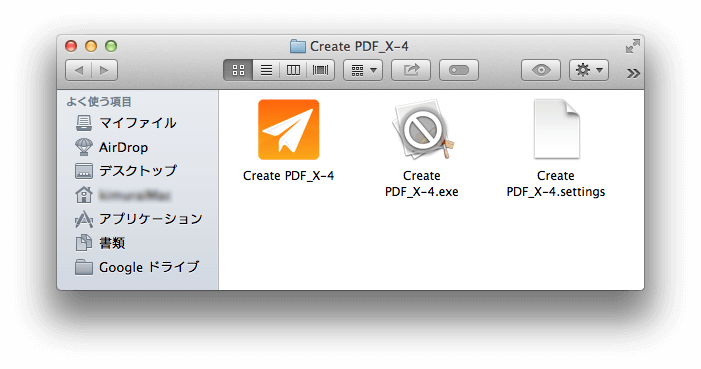
Task: Select the Create PDF_X-4.exe file icon
Action: point(422,129)
